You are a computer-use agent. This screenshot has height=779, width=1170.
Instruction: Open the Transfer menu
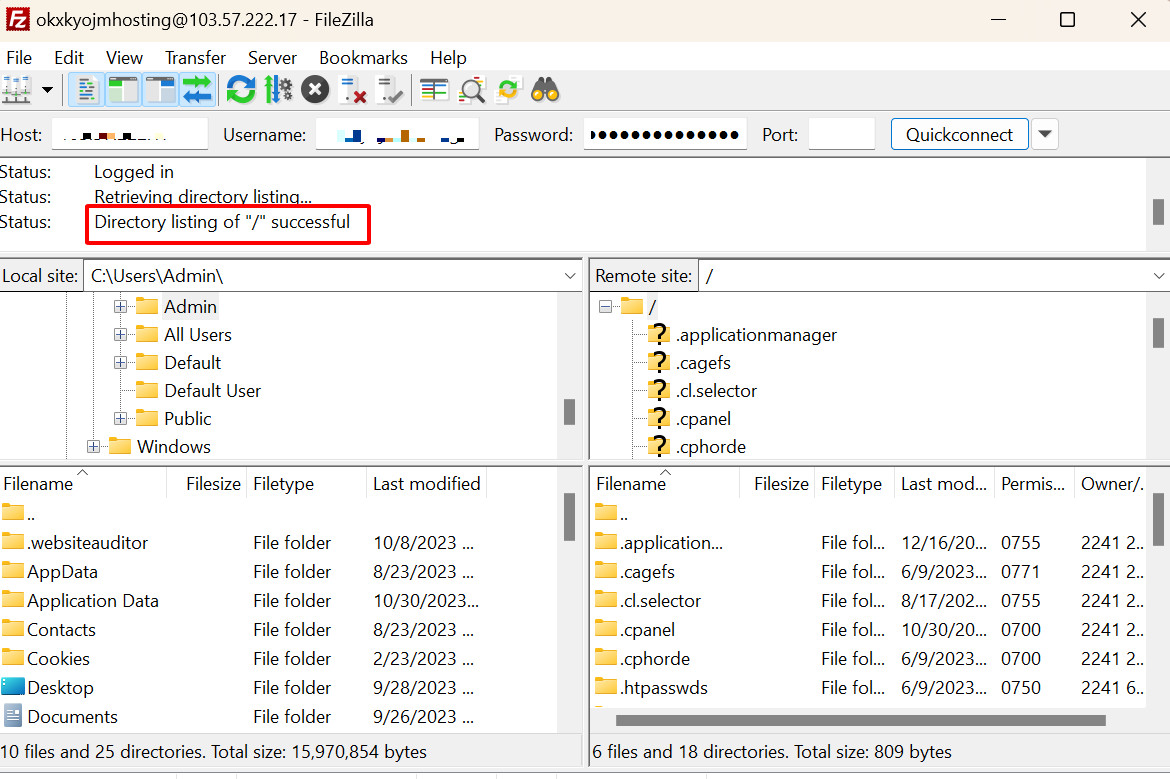(195, 57)
